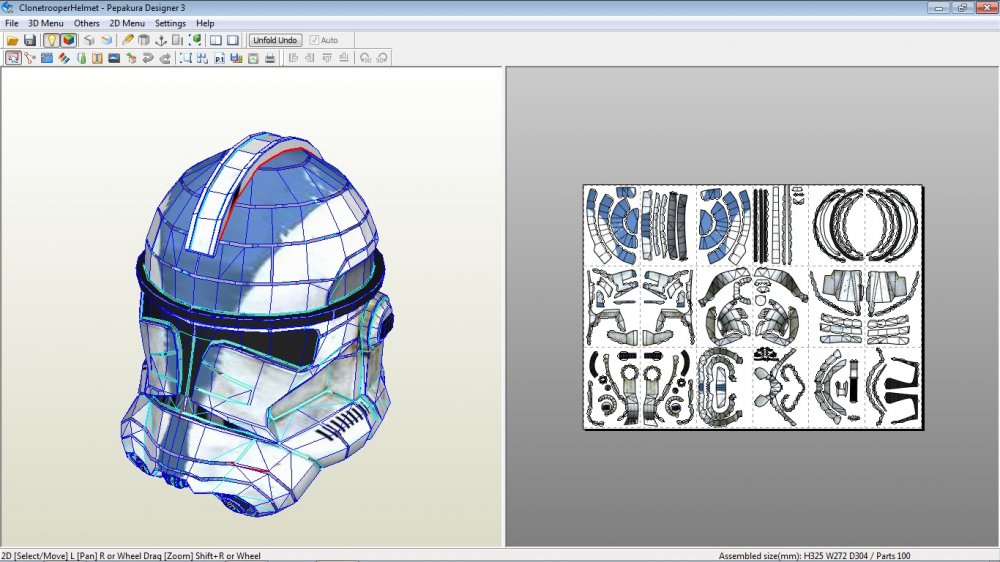Click the insert image tool icon
Viewport: 1000px width, 562px height.
114,58
